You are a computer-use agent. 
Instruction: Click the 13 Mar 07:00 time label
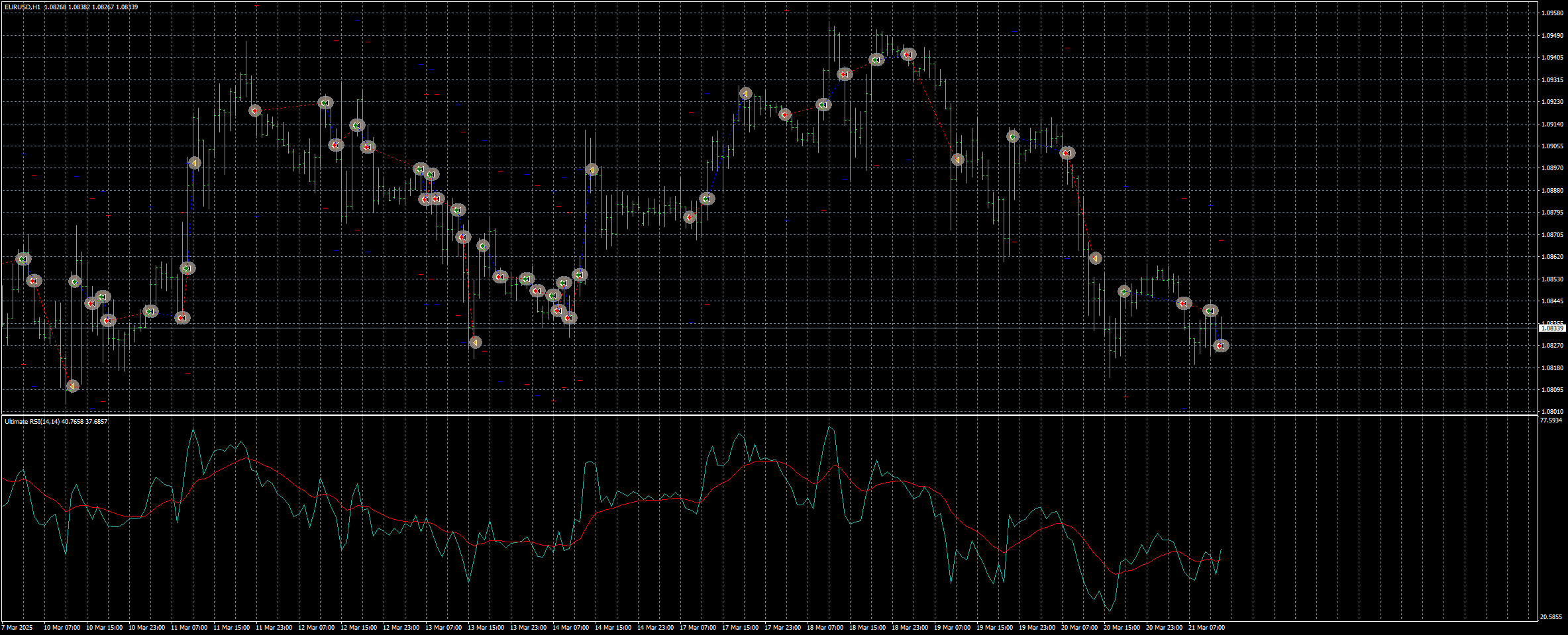point(444,627)
